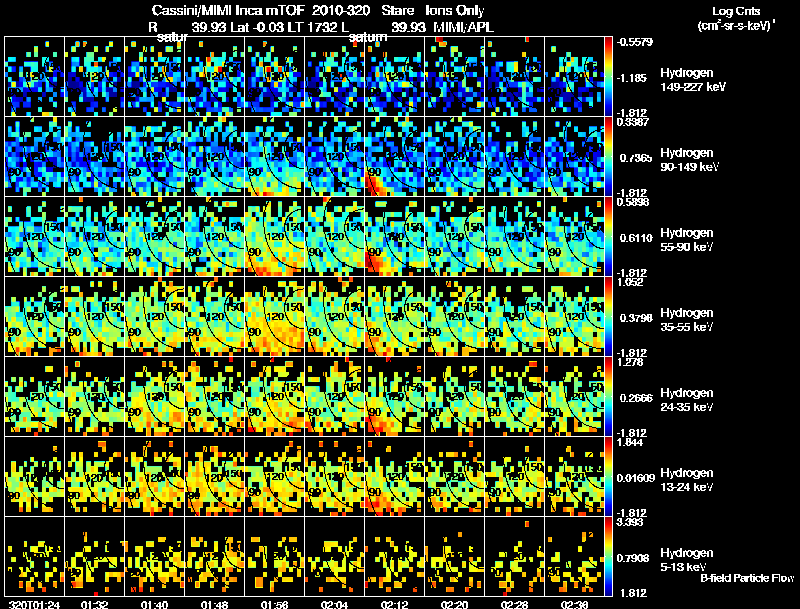Open the 35-55 keV image panel at 02:04
This screenshot has height=609, width=800.
pos(335,316)
